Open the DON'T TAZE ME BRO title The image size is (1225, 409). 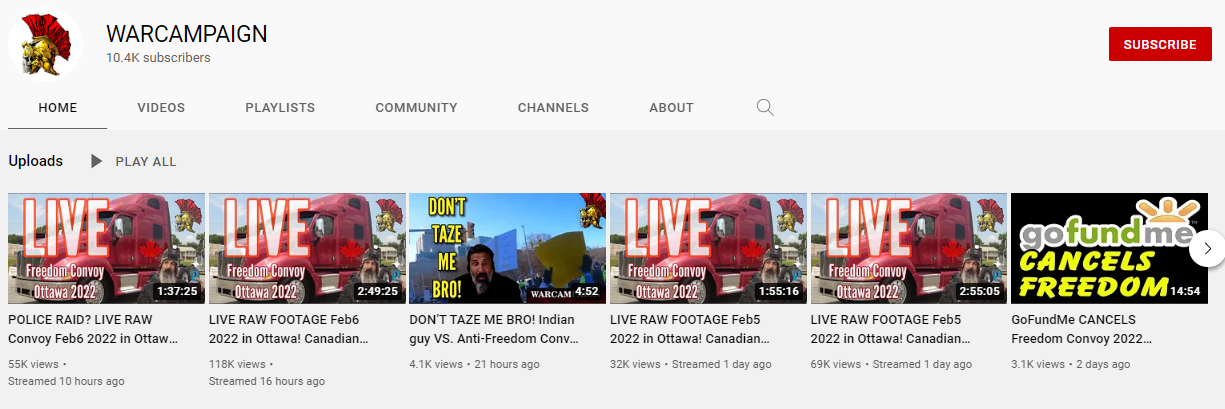pyautogui.click(x=494, y=329)
